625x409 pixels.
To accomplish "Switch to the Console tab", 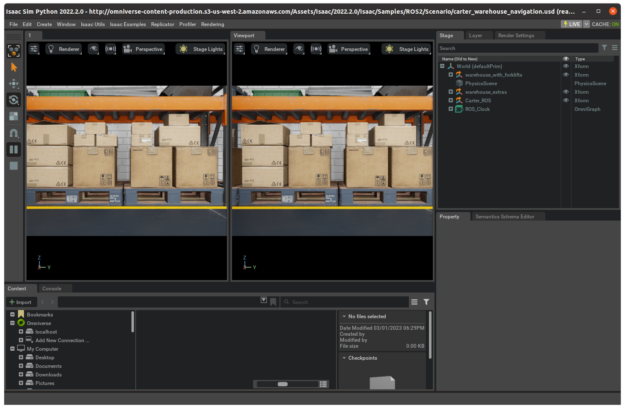I will tap(52, 289).
